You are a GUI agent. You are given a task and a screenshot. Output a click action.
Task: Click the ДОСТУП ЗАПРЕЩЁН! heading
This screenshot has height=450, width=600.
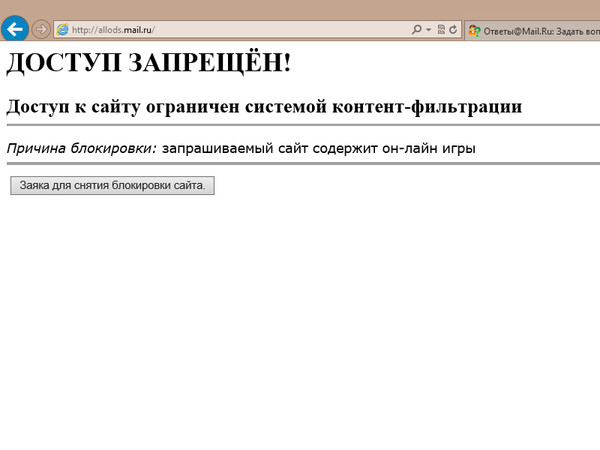coord(148,62)
